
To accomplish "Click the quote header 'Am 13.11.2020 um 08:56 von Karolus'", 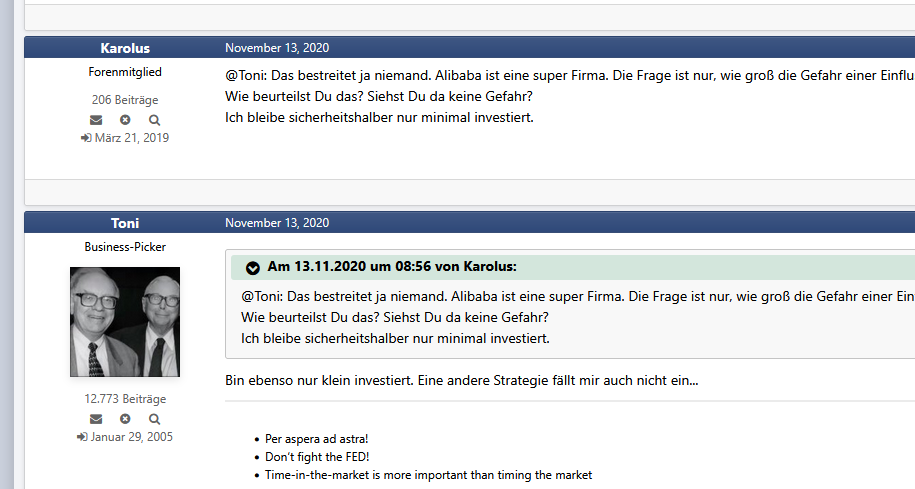I will point(392,267).
